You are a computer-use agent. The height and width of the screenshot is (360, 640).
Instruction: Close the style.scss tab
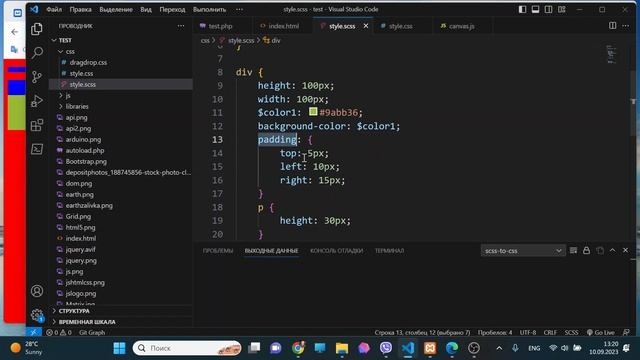(366, 26)
